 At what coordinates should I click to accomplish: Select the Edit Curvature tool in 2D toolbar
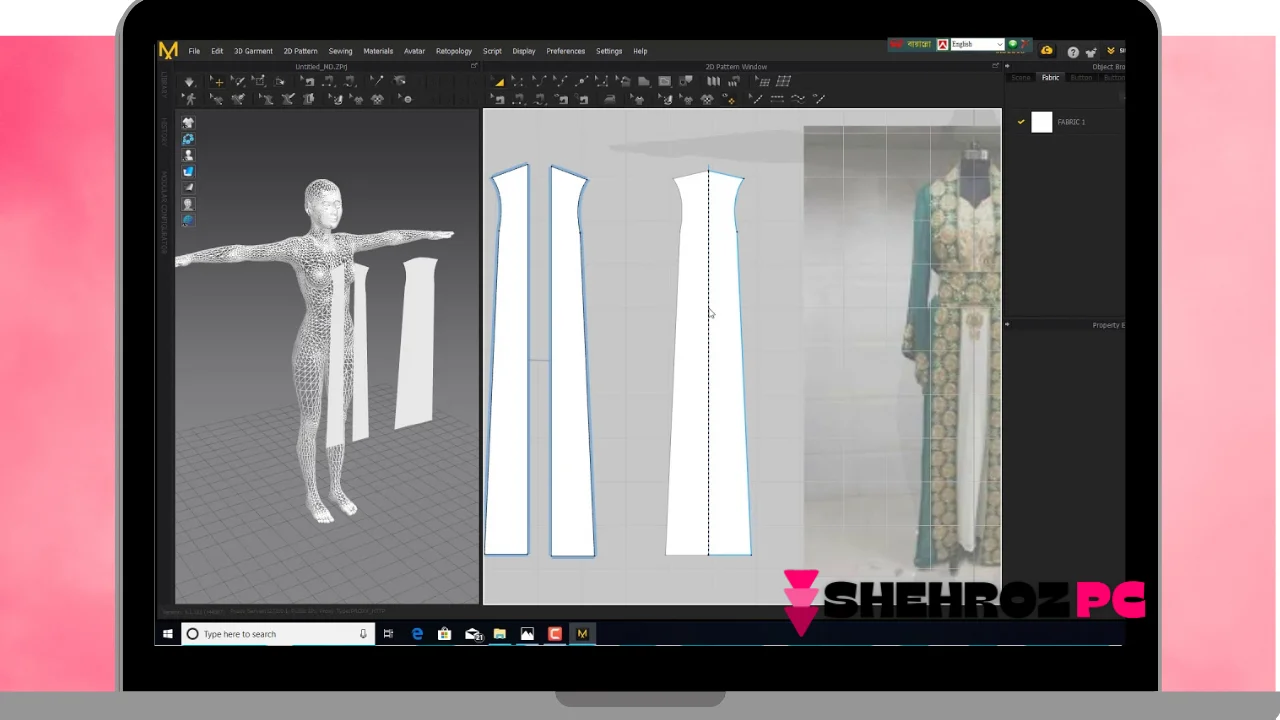pos(540,82)
